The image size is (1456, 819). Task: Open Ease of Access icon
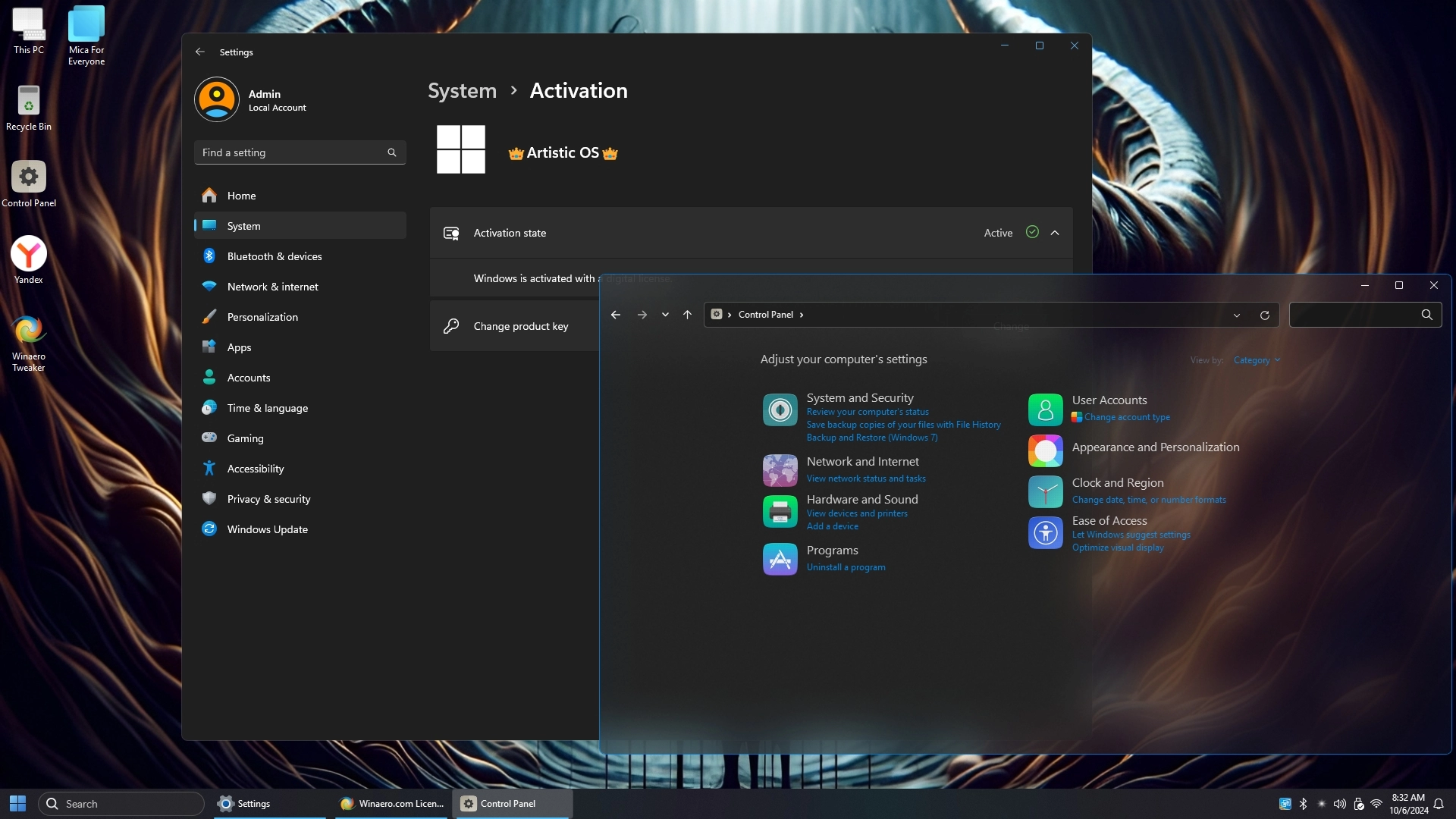[1045, 533]
